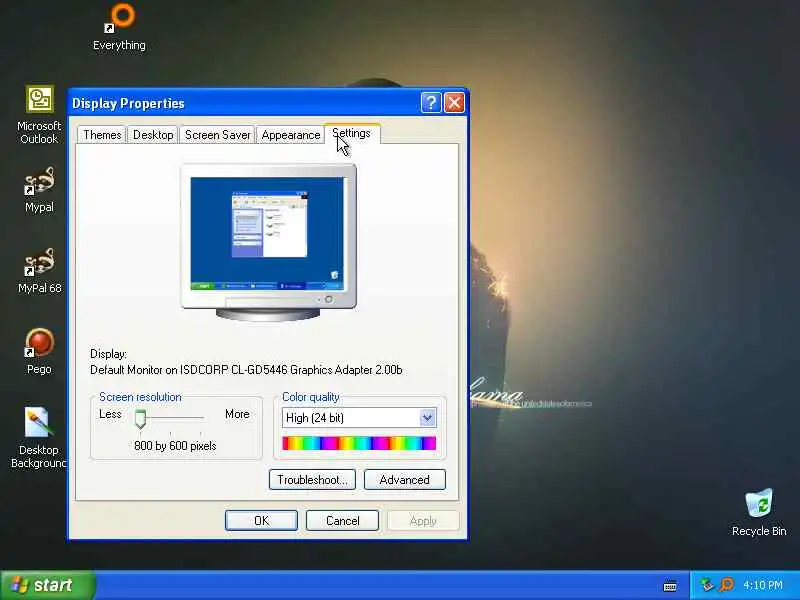
Task: Open Advanced display settings
Action: (405, 480)
